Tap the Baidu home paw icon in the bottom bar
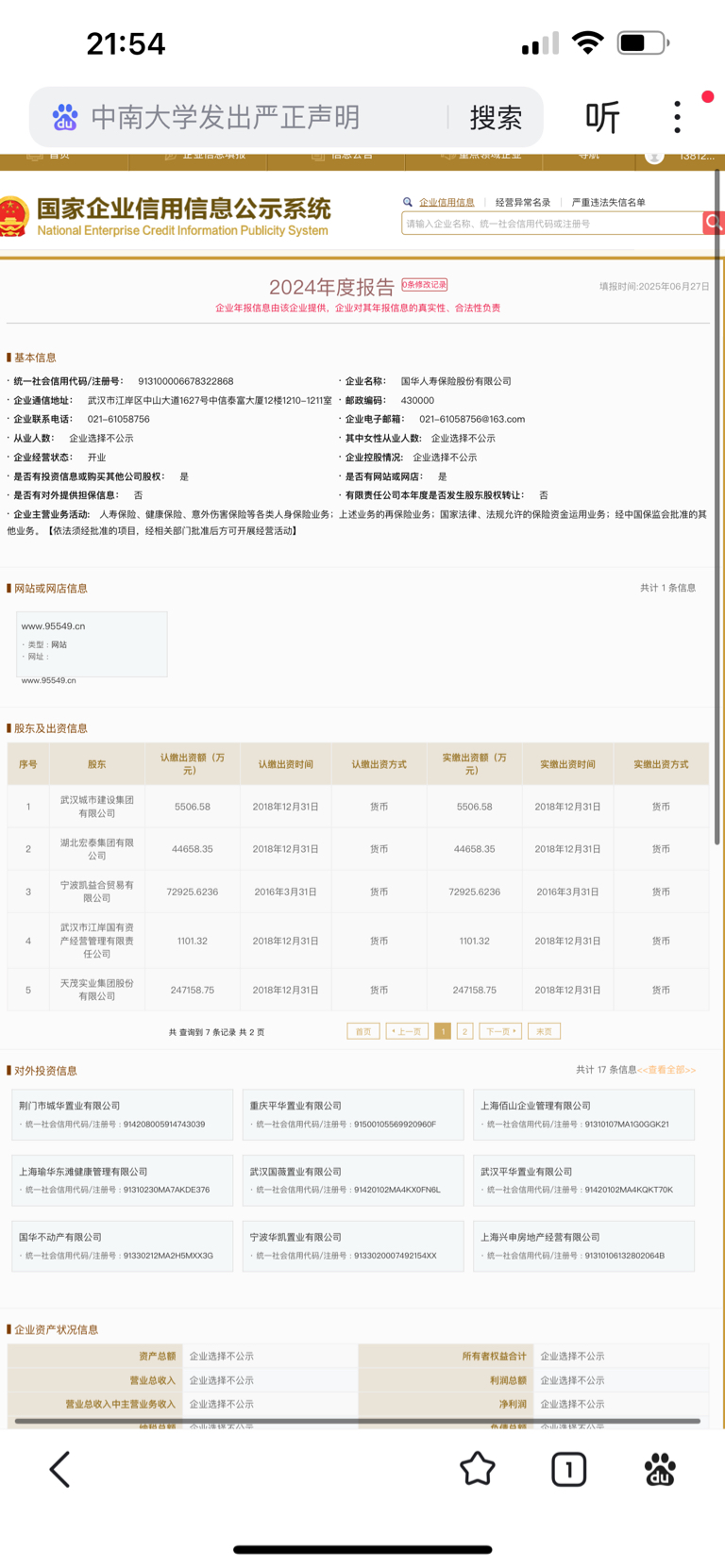 [660, 1469]
